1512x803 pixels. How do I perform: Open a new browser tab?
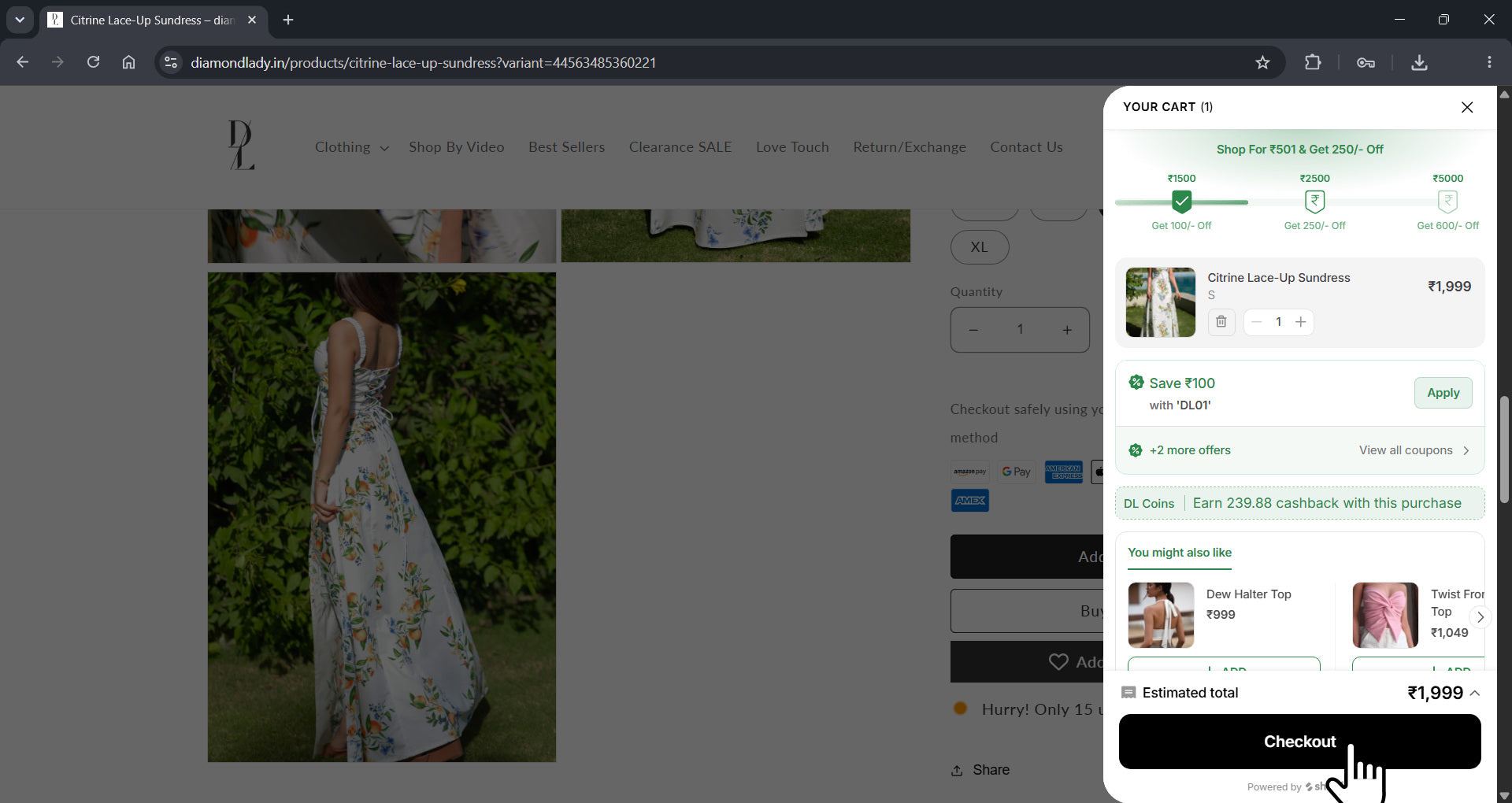(288, 20)
